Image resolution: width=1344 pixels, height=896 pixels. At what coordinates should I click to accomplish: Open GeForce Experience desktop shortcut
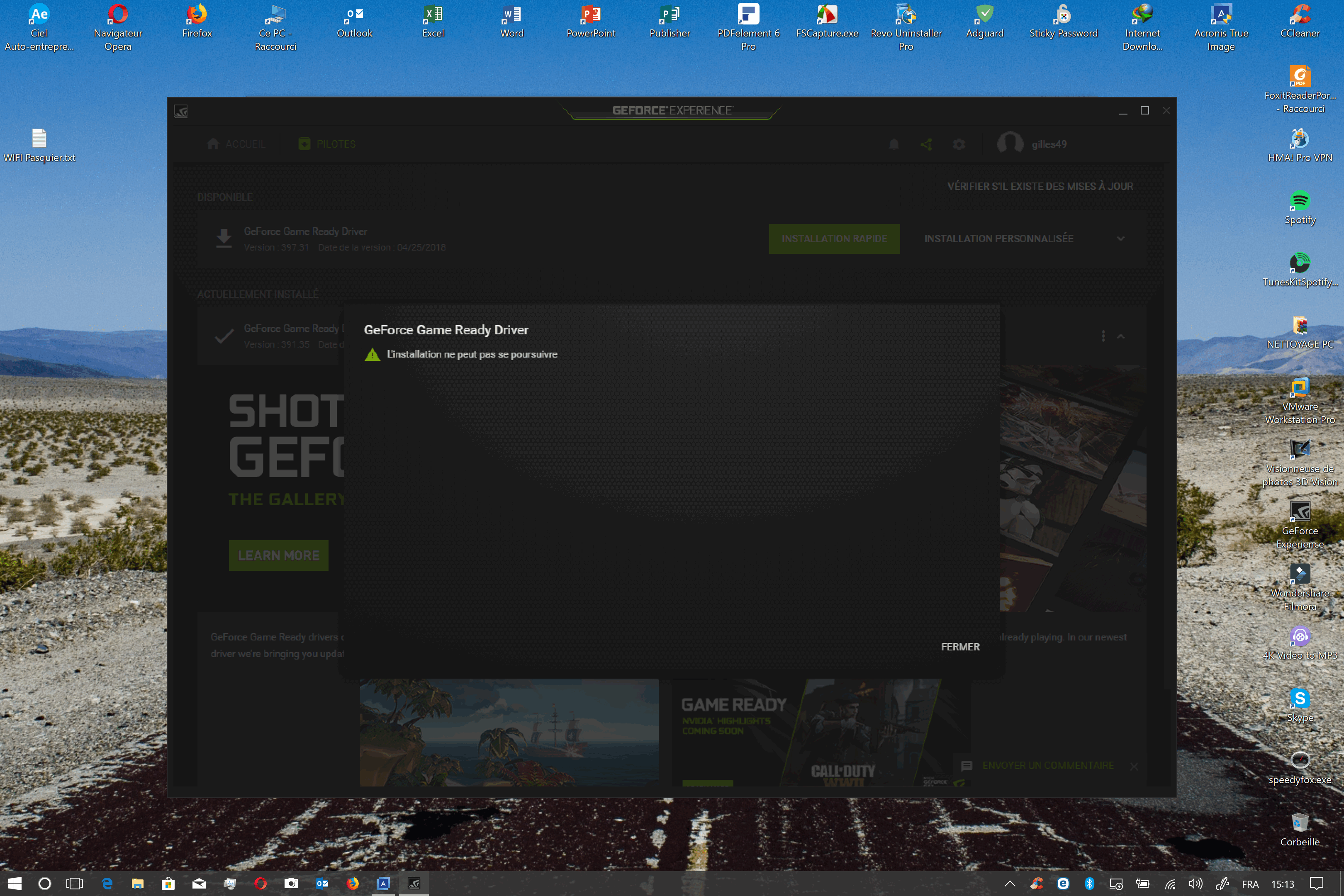tap(1300, 512)
